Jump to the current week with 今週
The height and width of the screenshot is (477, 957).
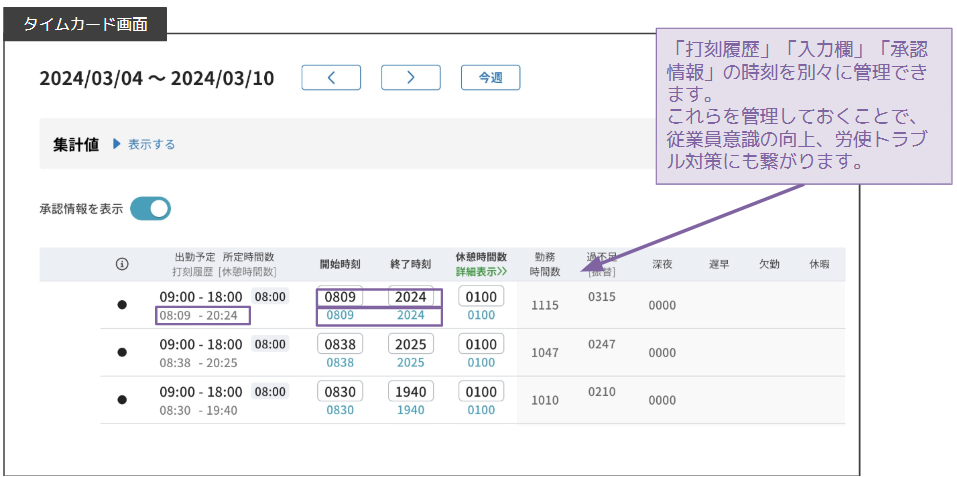click(491, 77)
